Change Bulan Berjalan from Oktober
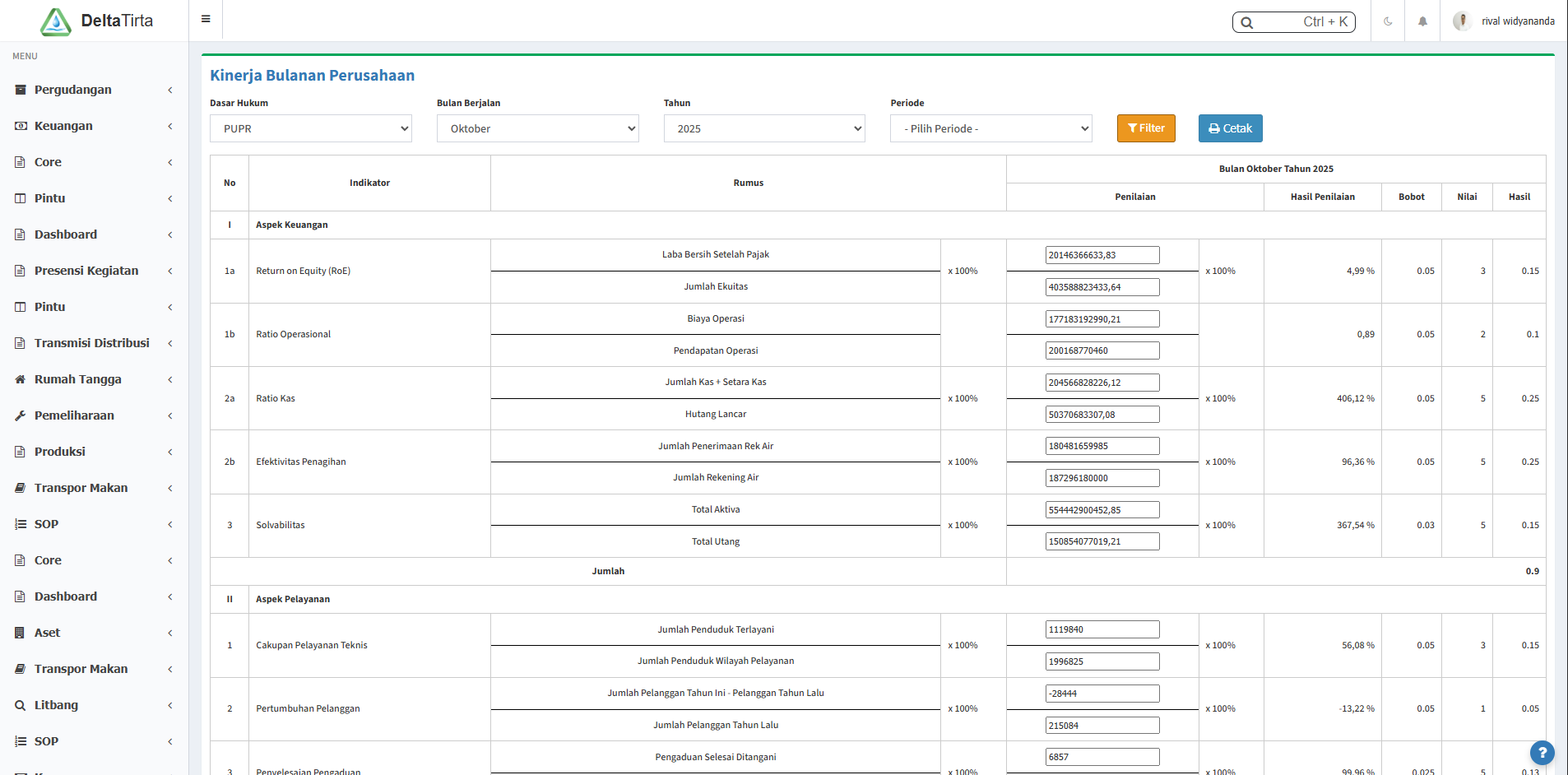The width and height of the screenshot is (1568, 775). tap(537, 128)
